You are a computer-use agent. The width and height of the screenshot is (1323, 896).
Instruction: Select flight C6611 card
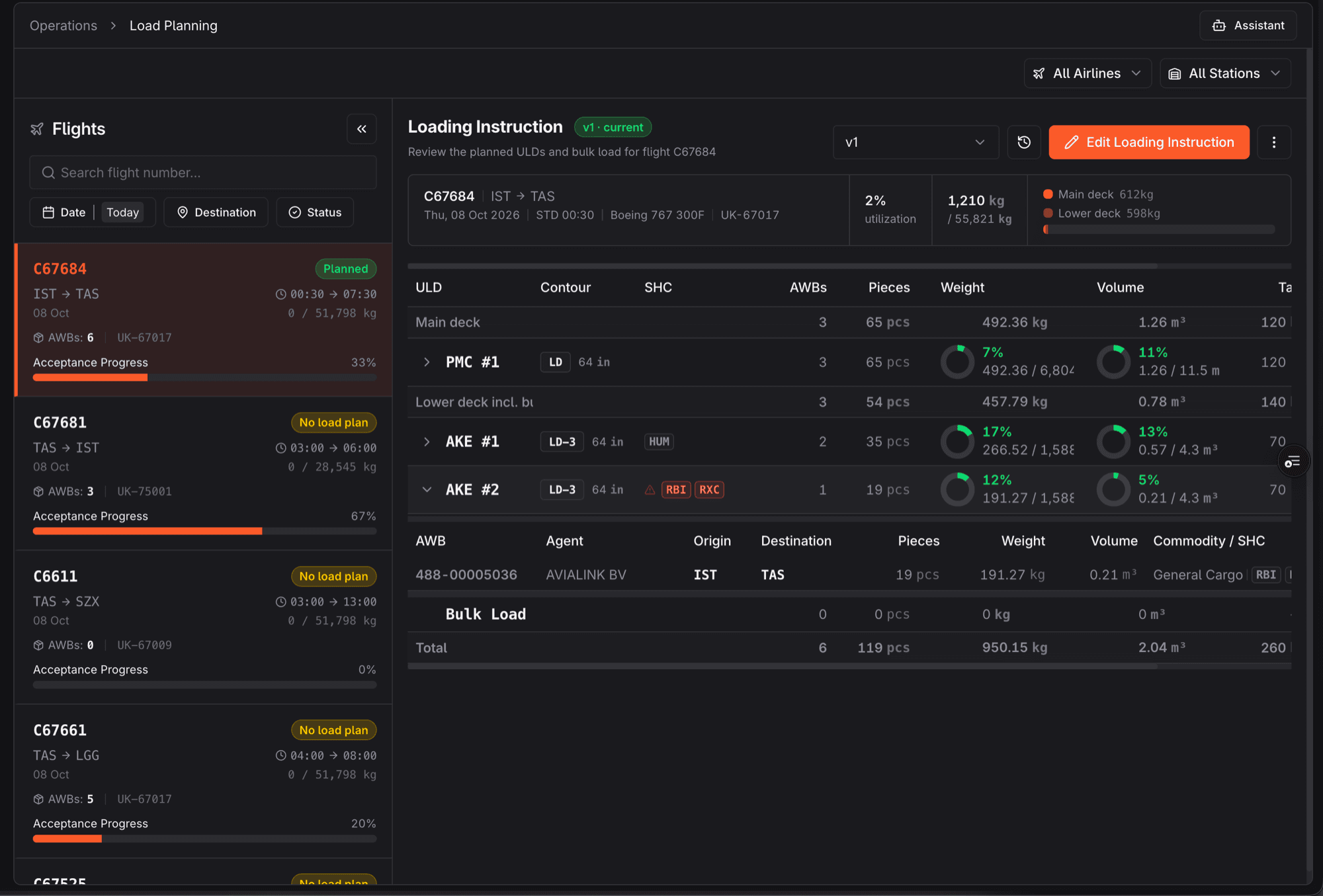pyautogui.click(x=204, y=628)
